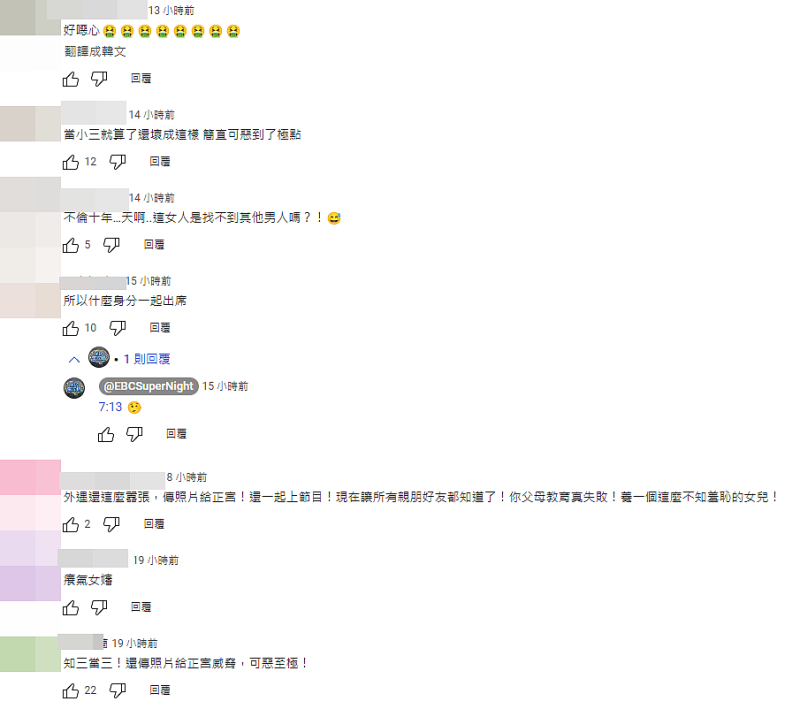
Task: Dislike the comment with vomiting emojis
Action: [98, 79]
